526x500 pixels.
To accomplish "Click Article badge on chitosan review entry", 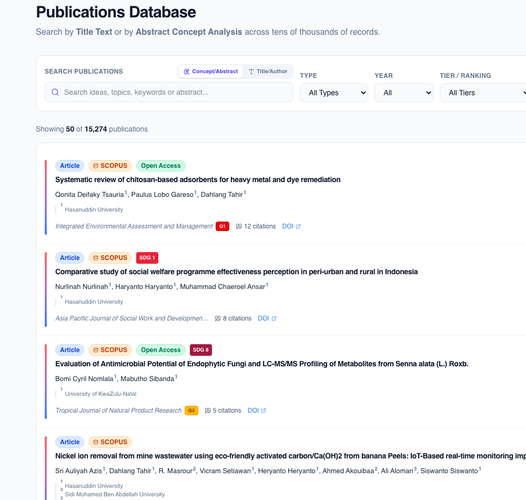I will (69, 166).
